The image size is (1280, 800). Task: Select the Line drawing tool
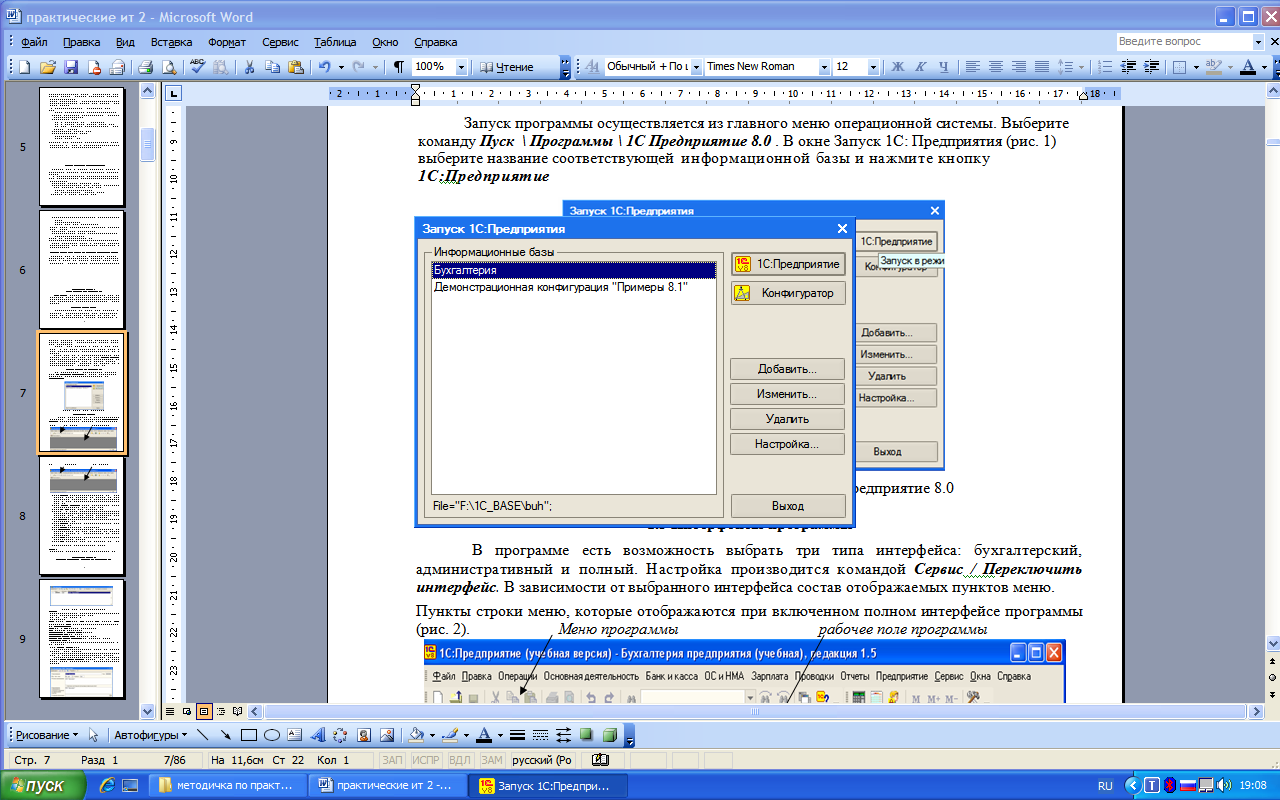tap(203, 735)
